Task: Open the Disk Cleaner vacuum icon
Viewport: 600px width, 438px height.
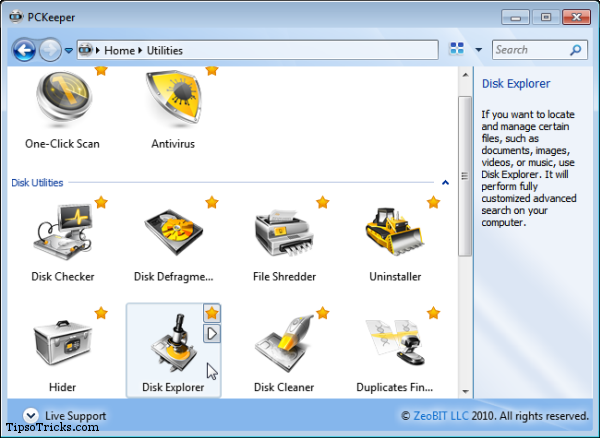Action: coord(284,343)
